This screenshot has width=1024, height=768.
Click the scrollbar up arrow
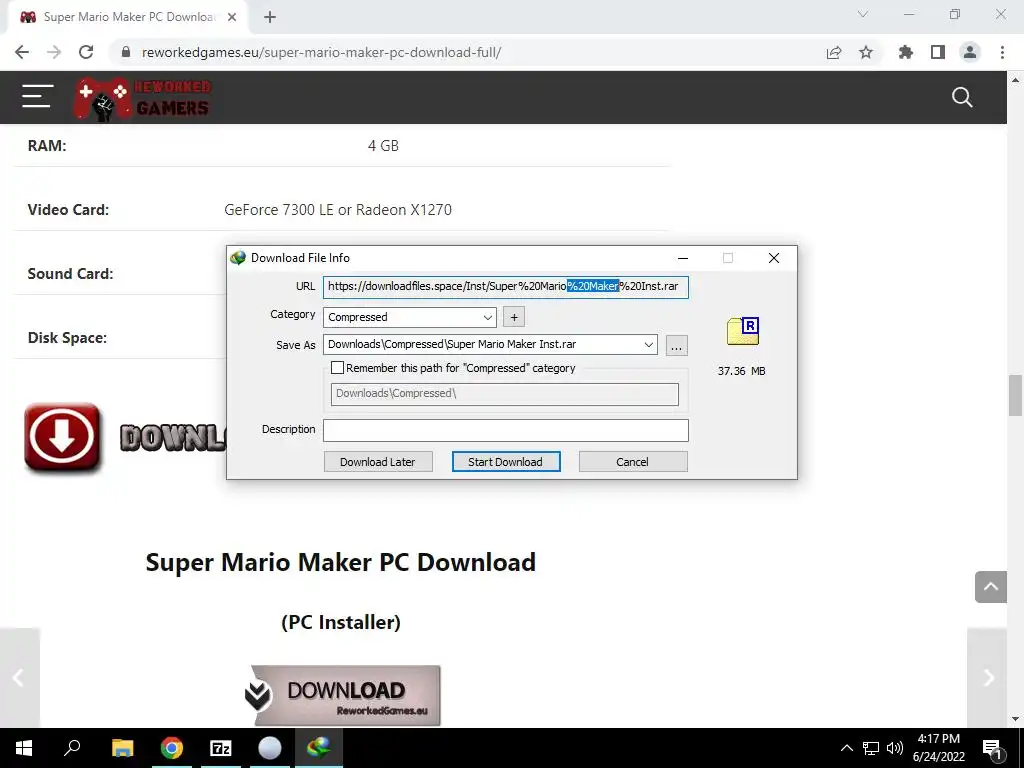coord(1015,80)
